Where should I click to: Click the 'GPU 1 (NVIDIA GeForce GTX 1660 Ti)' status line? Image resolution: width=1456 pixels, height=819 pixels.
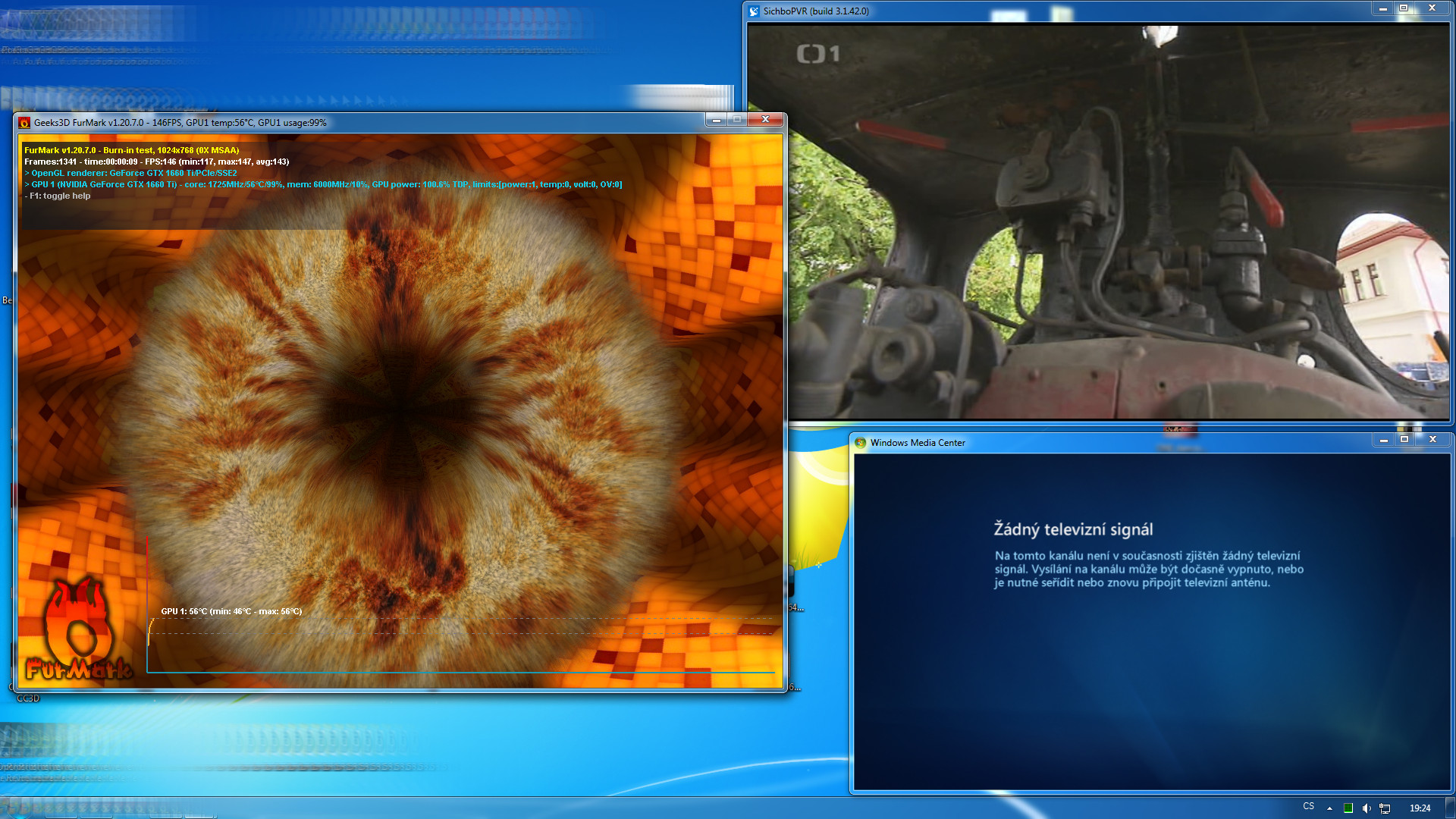pyautogui.click(x=323, y=184)
